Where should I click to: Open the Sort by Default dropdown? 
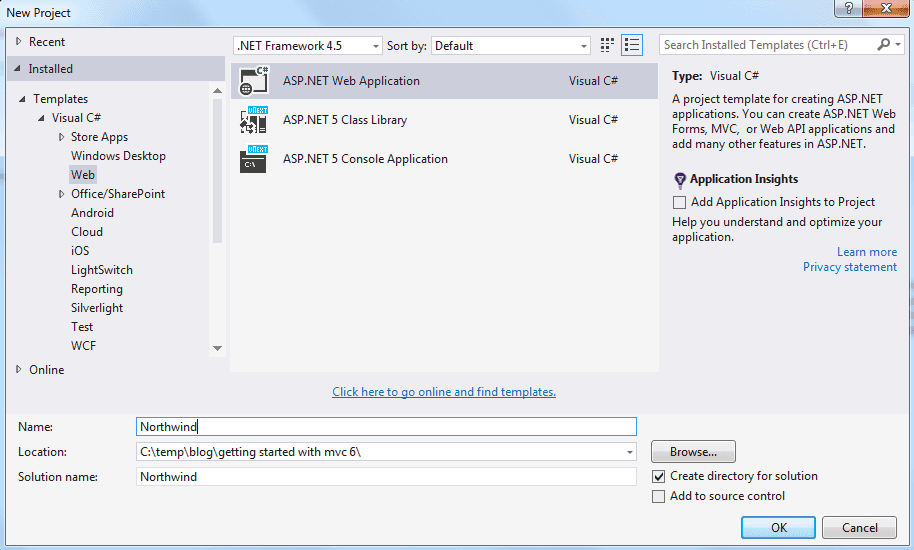pyautogui.click(x=511, y=46)
